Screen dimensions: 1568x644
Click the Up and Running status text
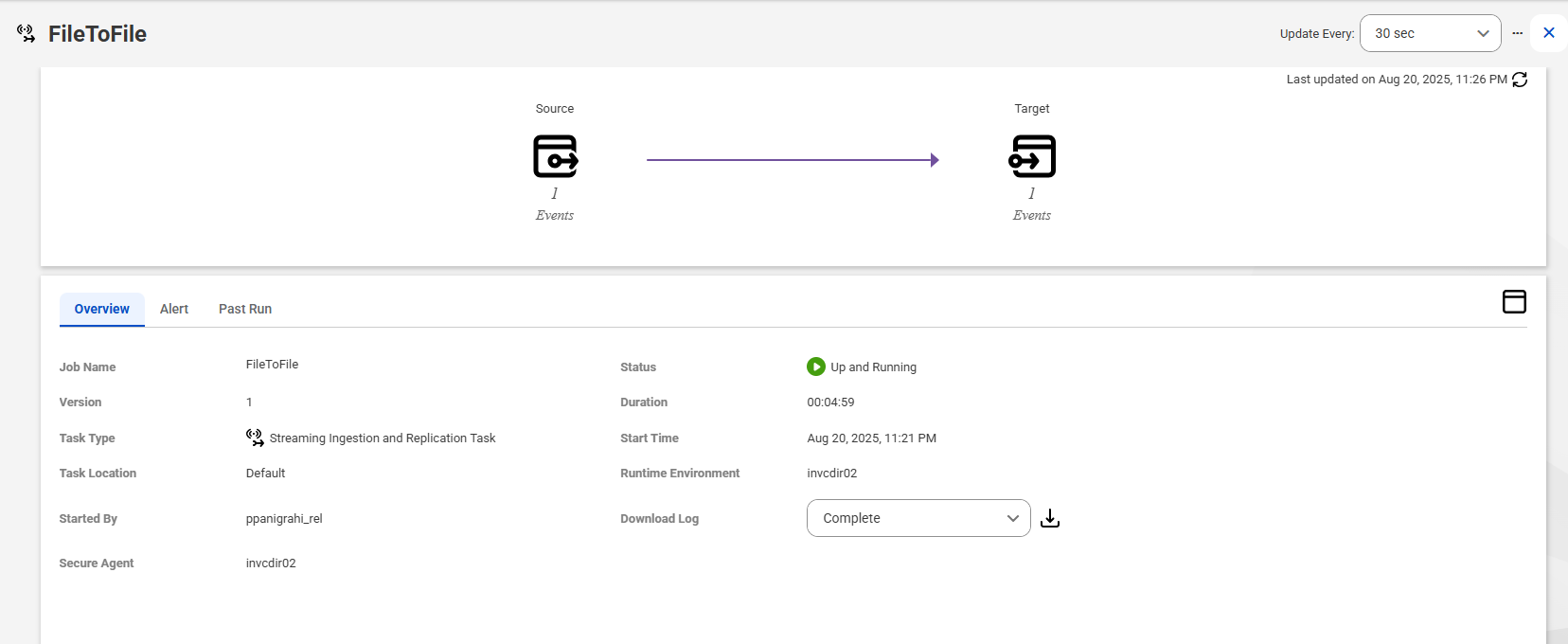pos(873,367)
